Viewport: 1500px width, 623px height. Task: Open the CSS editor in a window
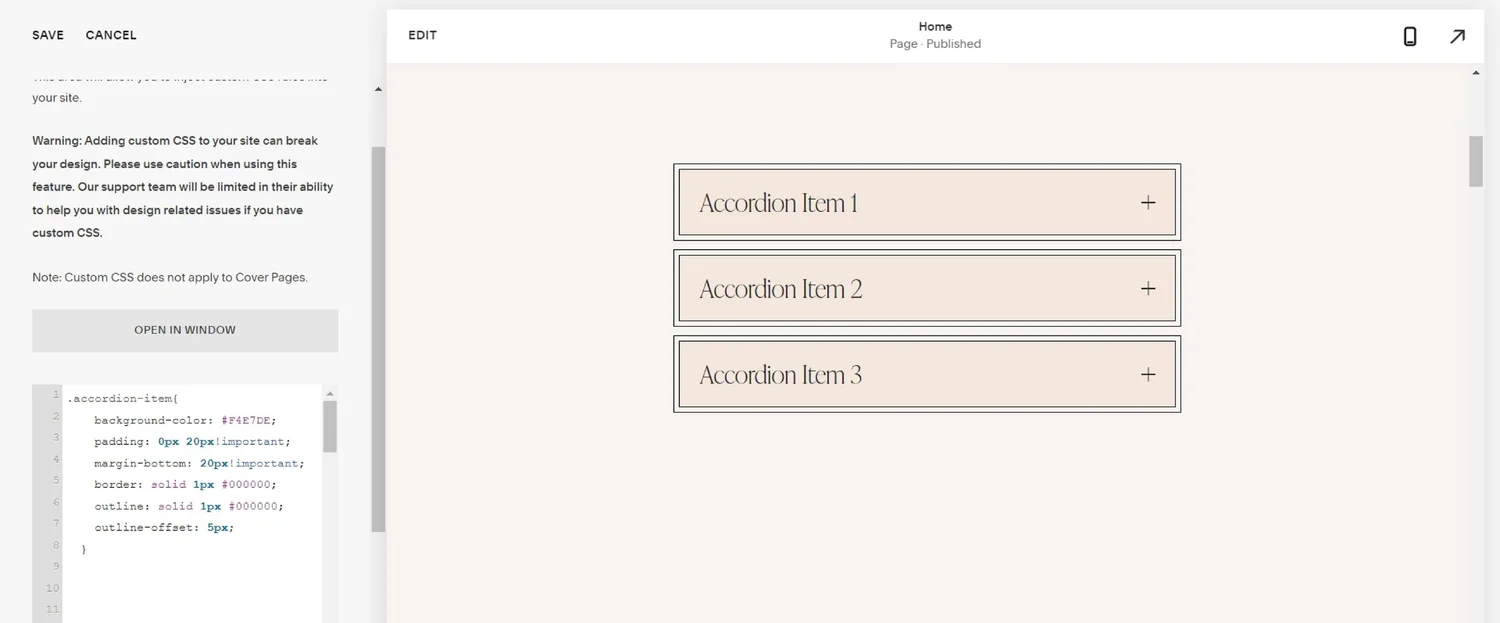[x=184, y=330]
